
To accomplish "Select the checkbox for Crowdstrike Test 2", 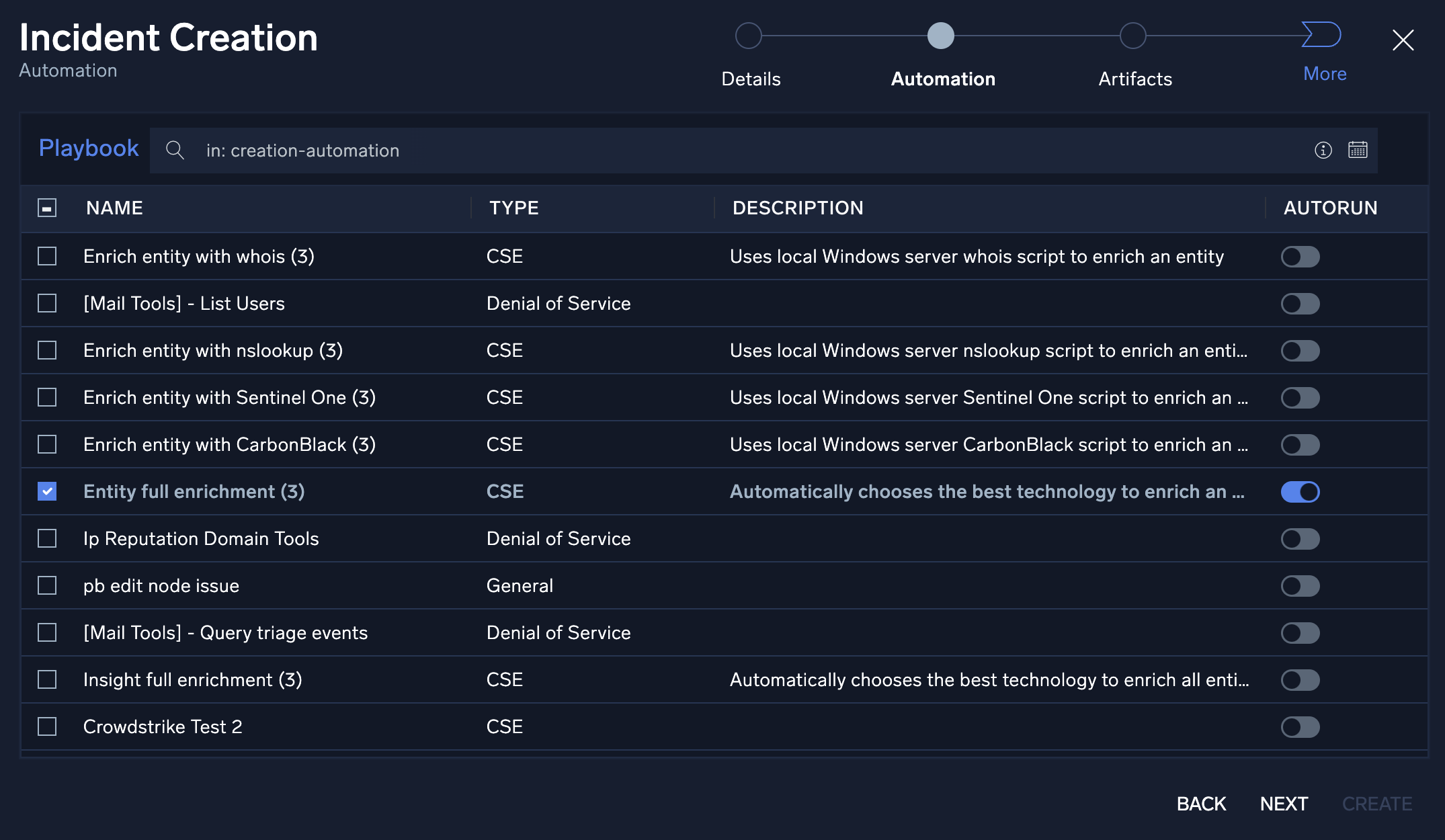I will click(47, 726).
